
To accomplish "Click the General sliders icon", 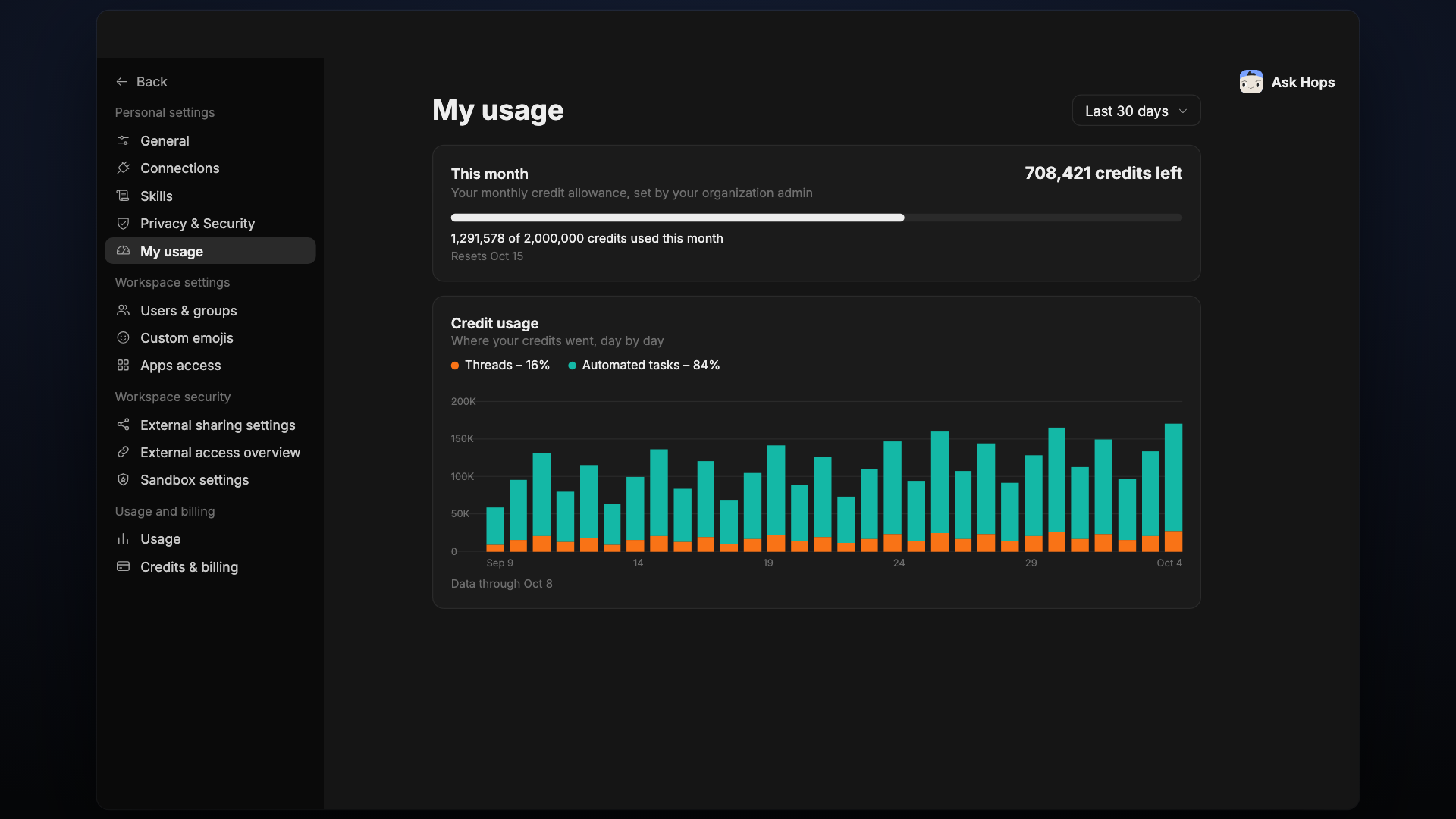I will click(123, 141).
